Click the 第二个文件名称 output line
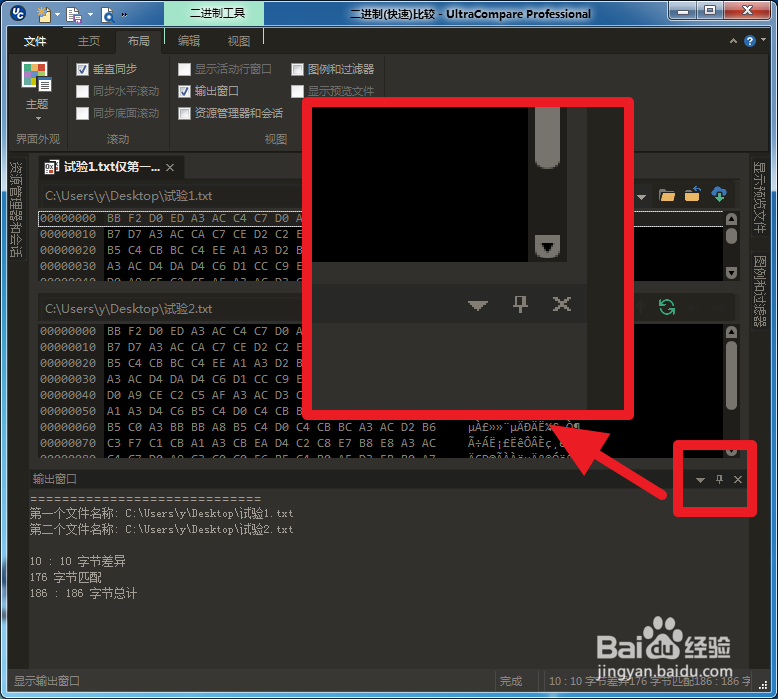Screen dimensions: 778x699 [161, 529]
